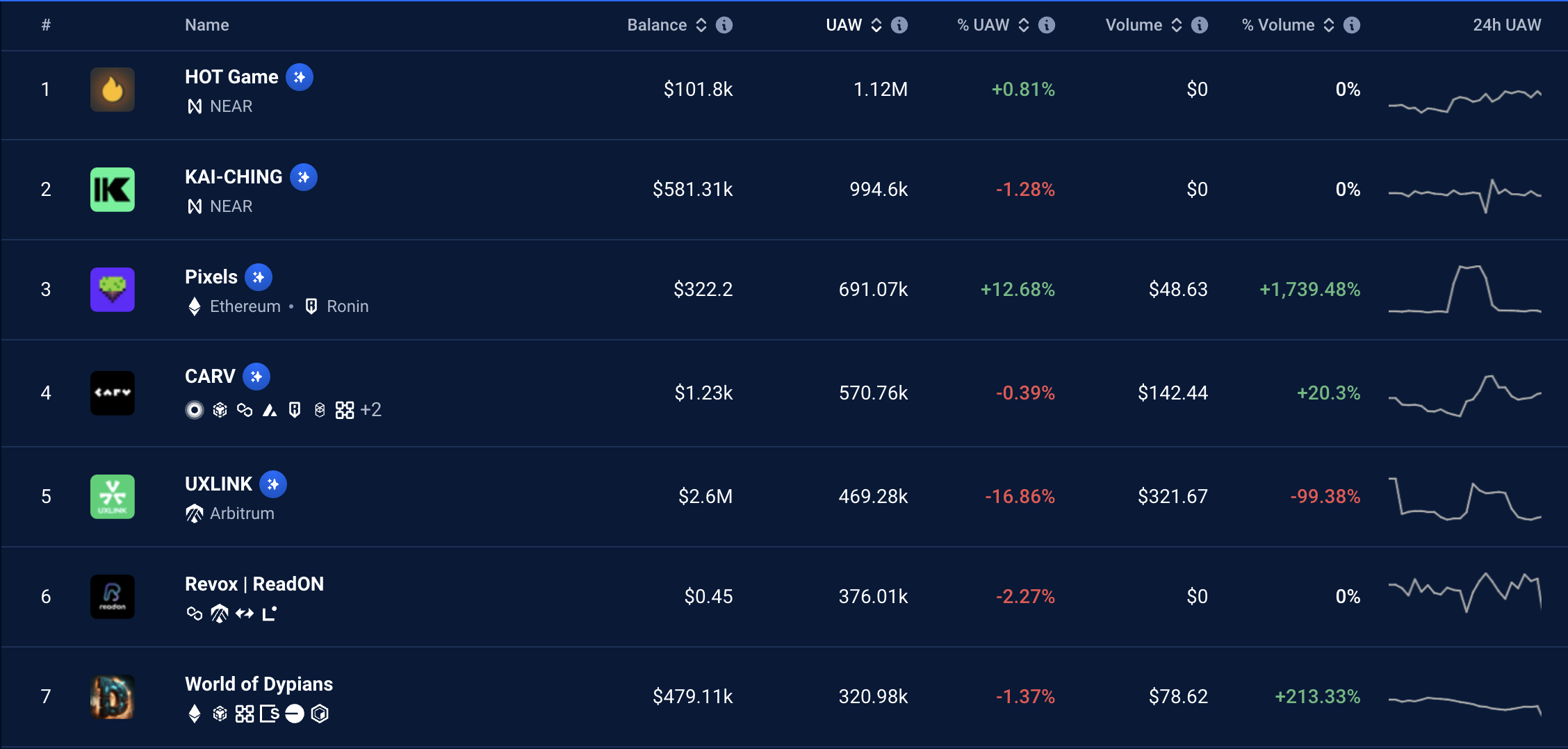
Task: Click the Ethereum icon in Pixels row
Action: tap(195, 306)
